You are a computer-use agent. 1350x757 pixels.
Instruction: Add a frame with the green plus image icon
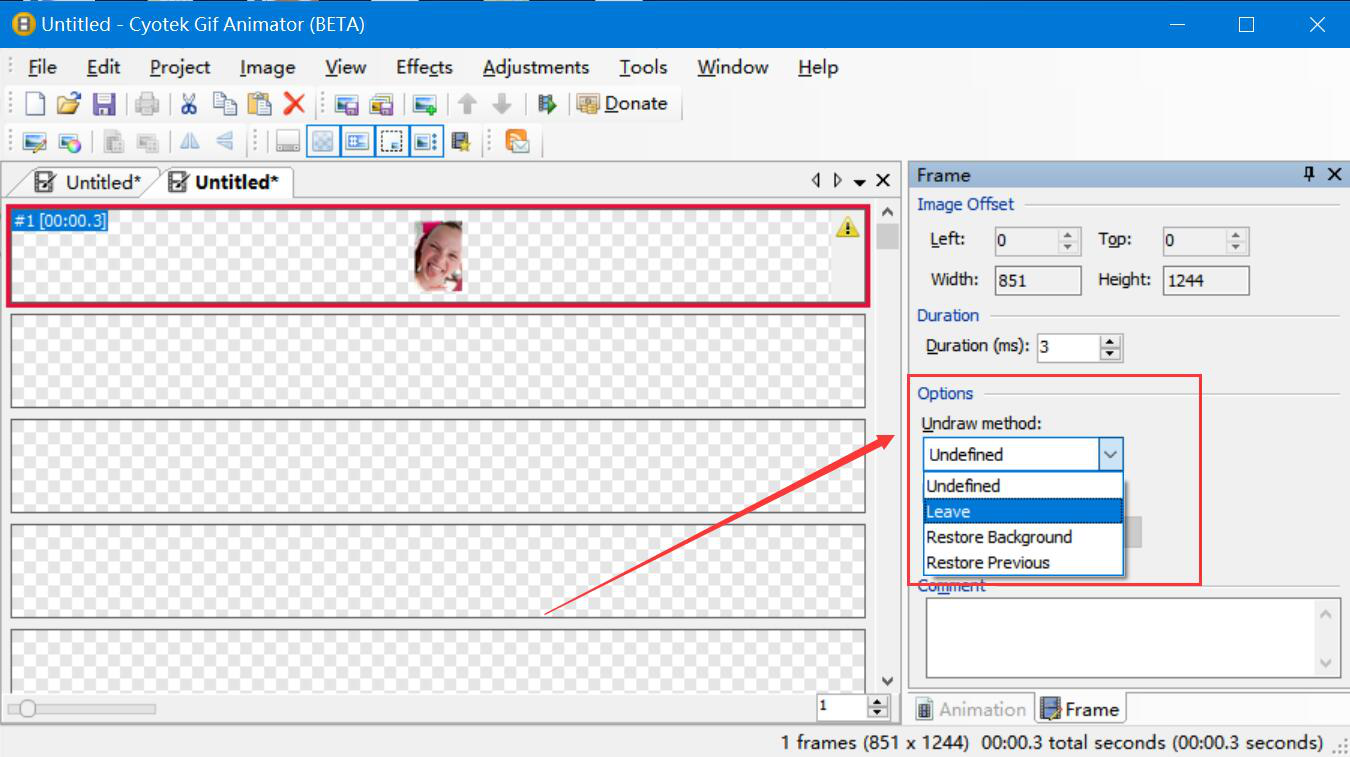coord(425,104)
